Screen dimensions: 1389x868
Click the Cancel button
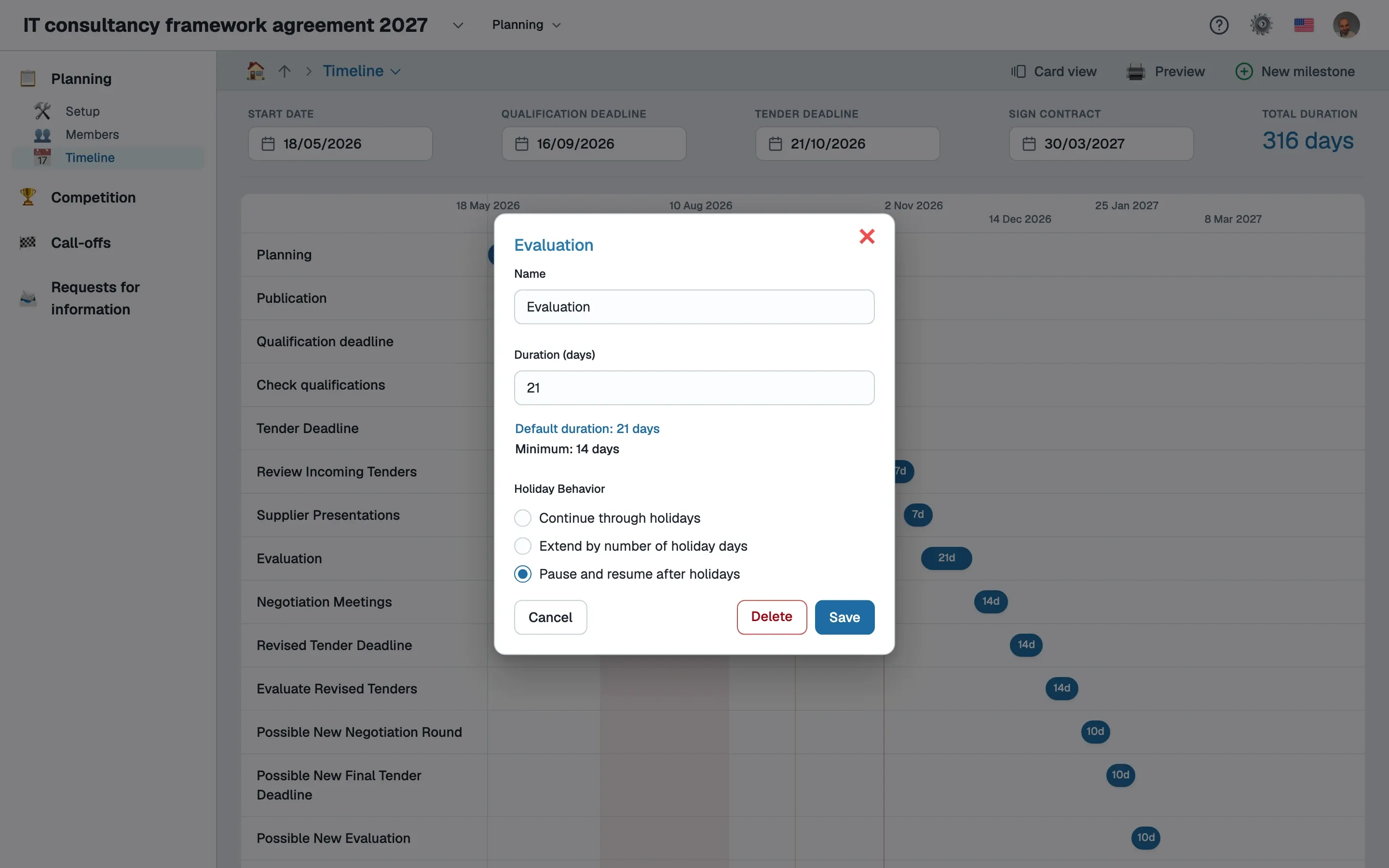click(x=550, y=617)
